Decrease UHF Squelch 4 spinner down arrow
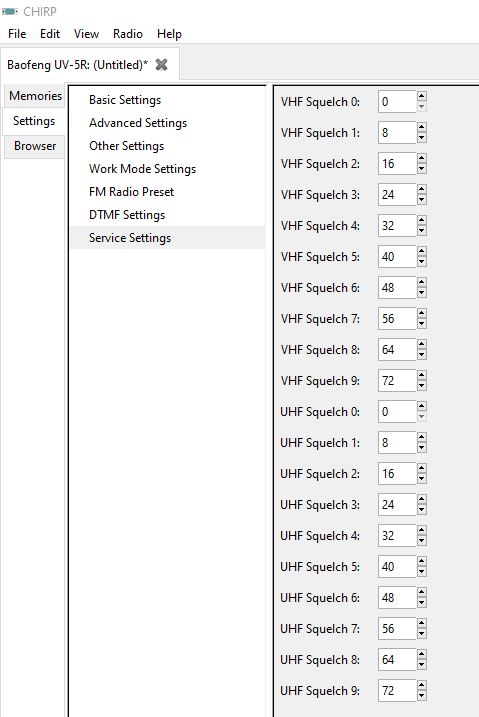The image size is (479, 717). click(422, 541)
